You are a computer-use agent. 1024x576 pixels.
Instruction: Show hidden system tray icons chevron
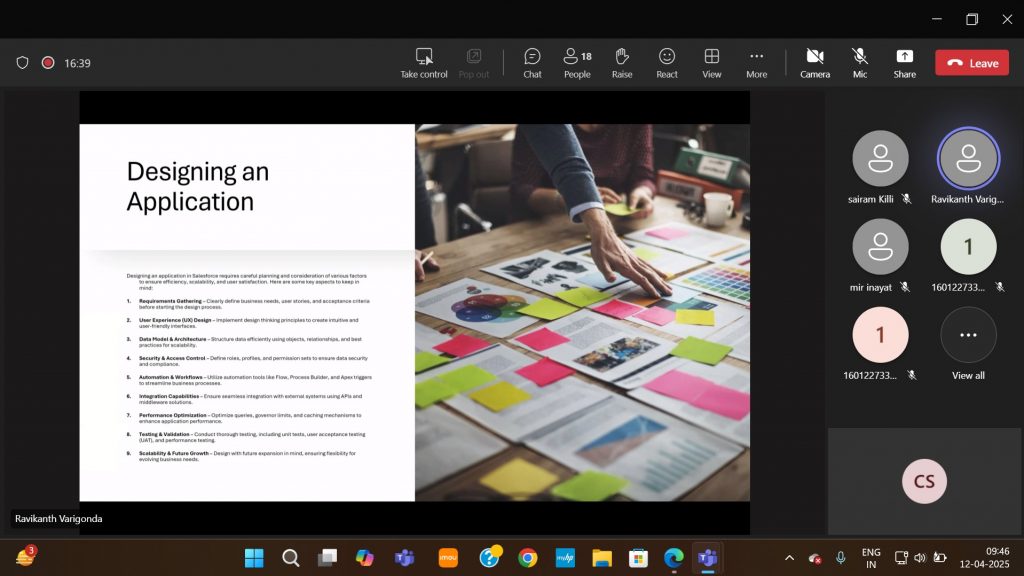tap(789, 558)
